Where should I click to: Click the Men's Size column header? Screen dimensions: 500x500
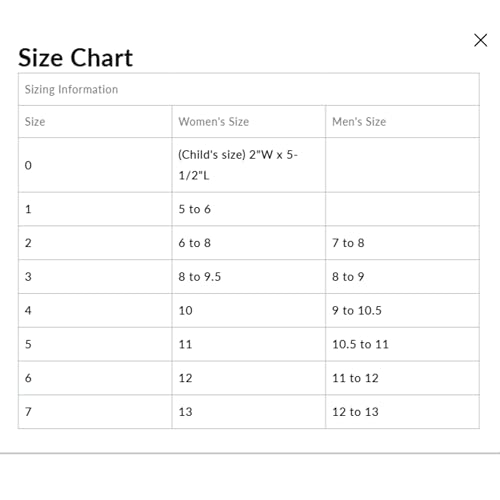402,122
